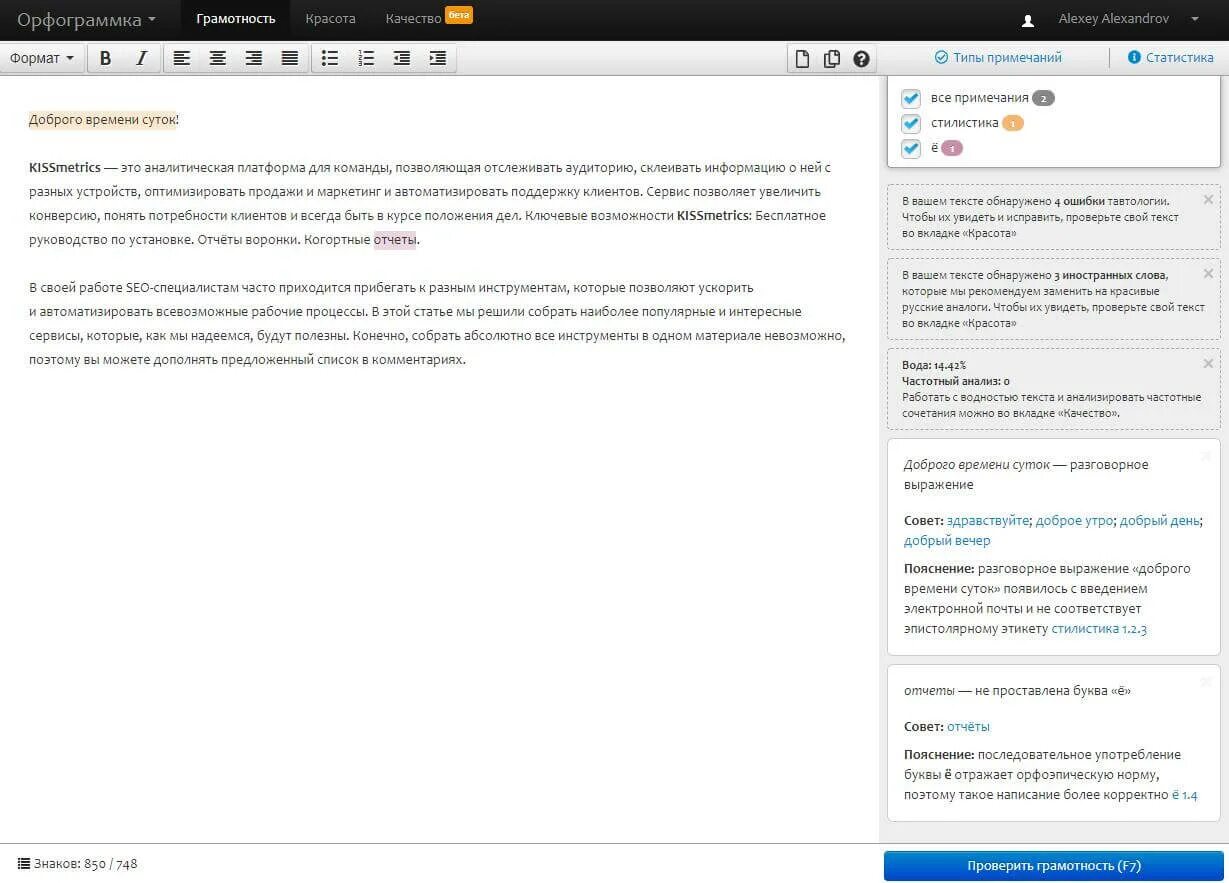Insert a numbered list
1229x883 pixels.
366,58
